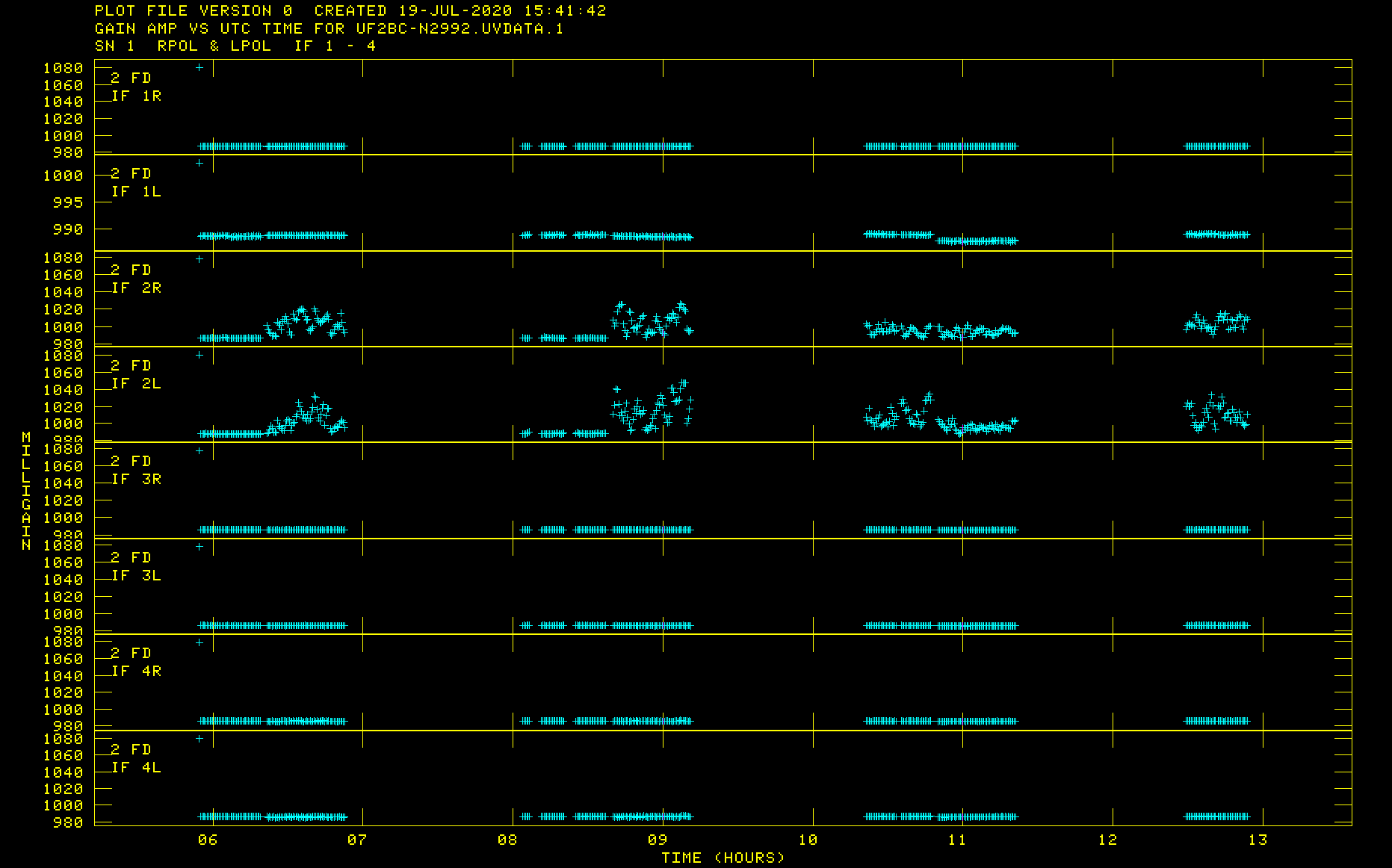Click the 06 hour tick label

coord(208,840)
